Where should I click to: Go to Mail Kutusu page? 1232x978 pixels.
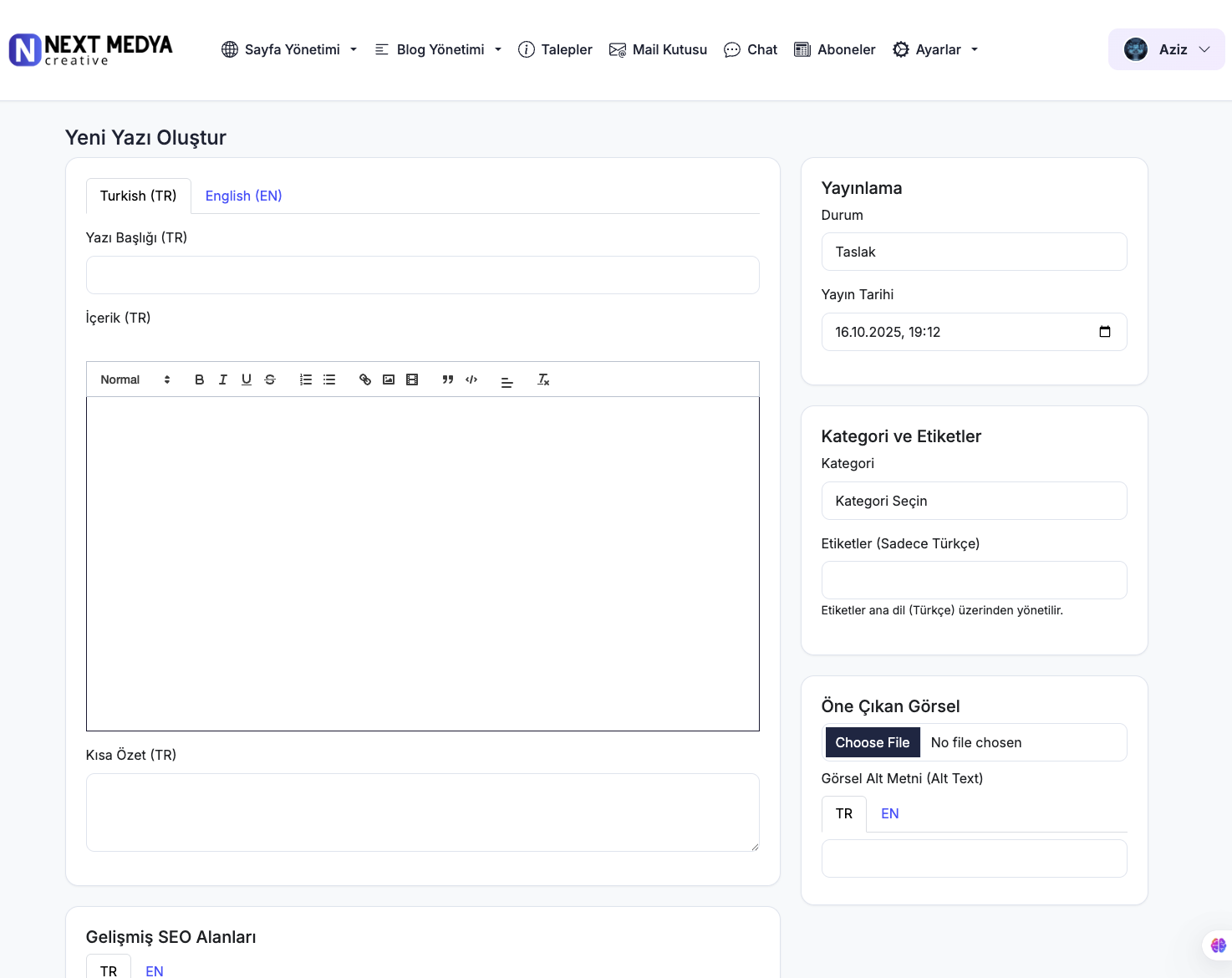point(659,49)
